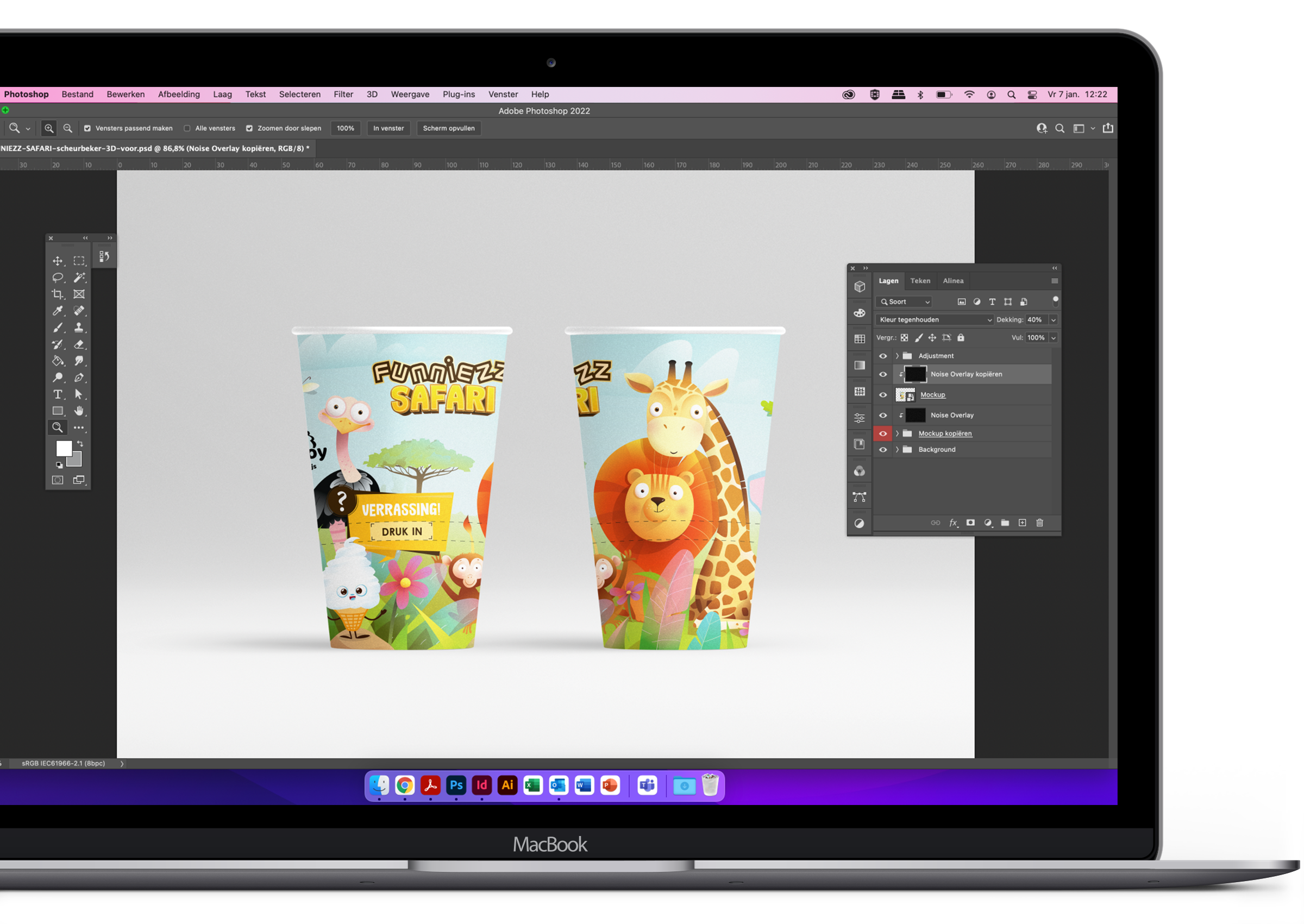Toggle the 'Vensters passend maken' checkbox
The height and width of the screenshot is (924, 1304).
(x=87, y=129)
